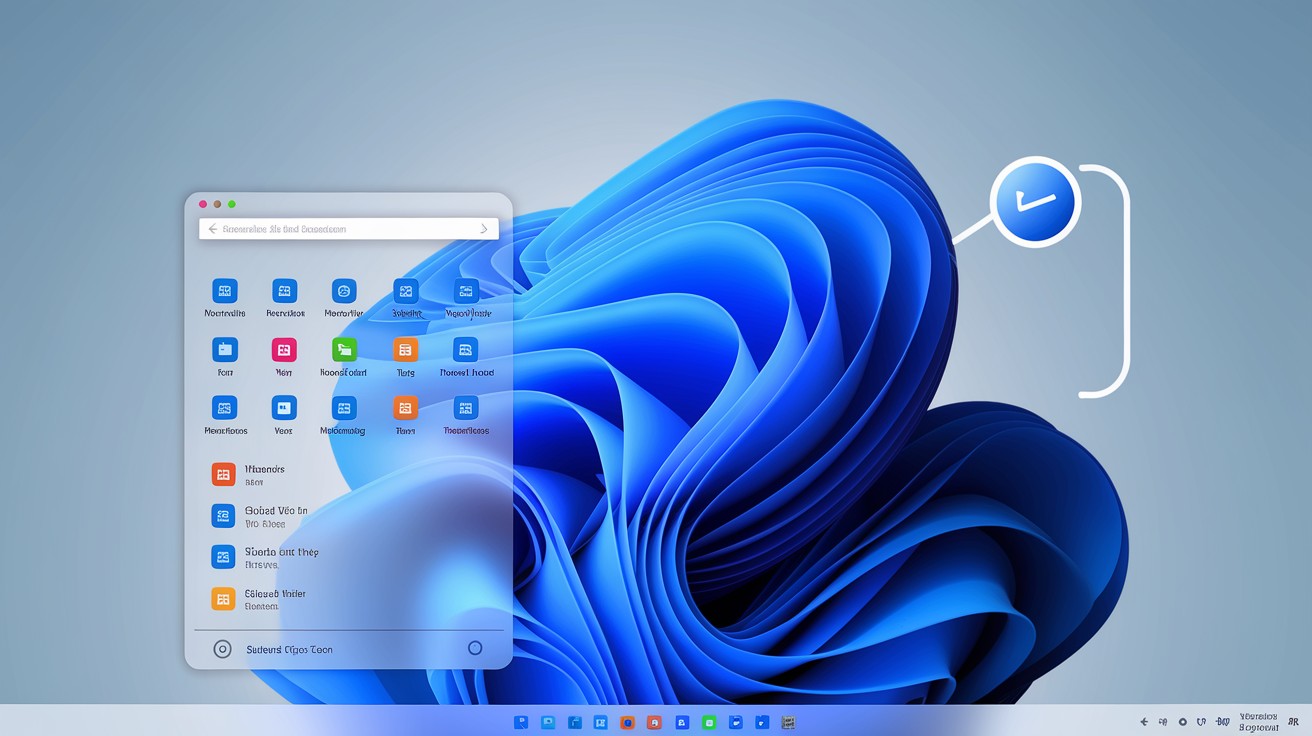This screenshot has width=1312, height=736.
Task: Select the empty circle at the window's bottom-right
Action: click(x=475, y=648)
